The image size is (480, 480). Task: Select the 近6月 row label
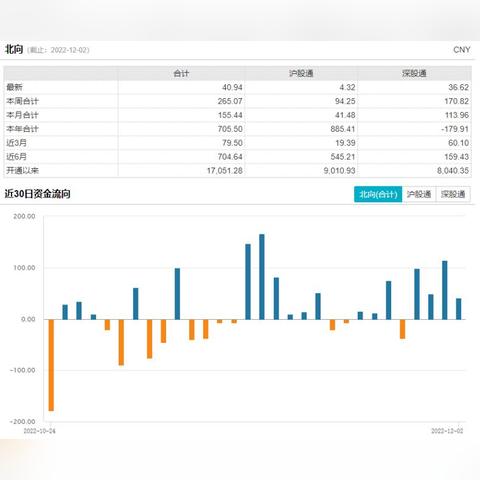coord(16,157)
